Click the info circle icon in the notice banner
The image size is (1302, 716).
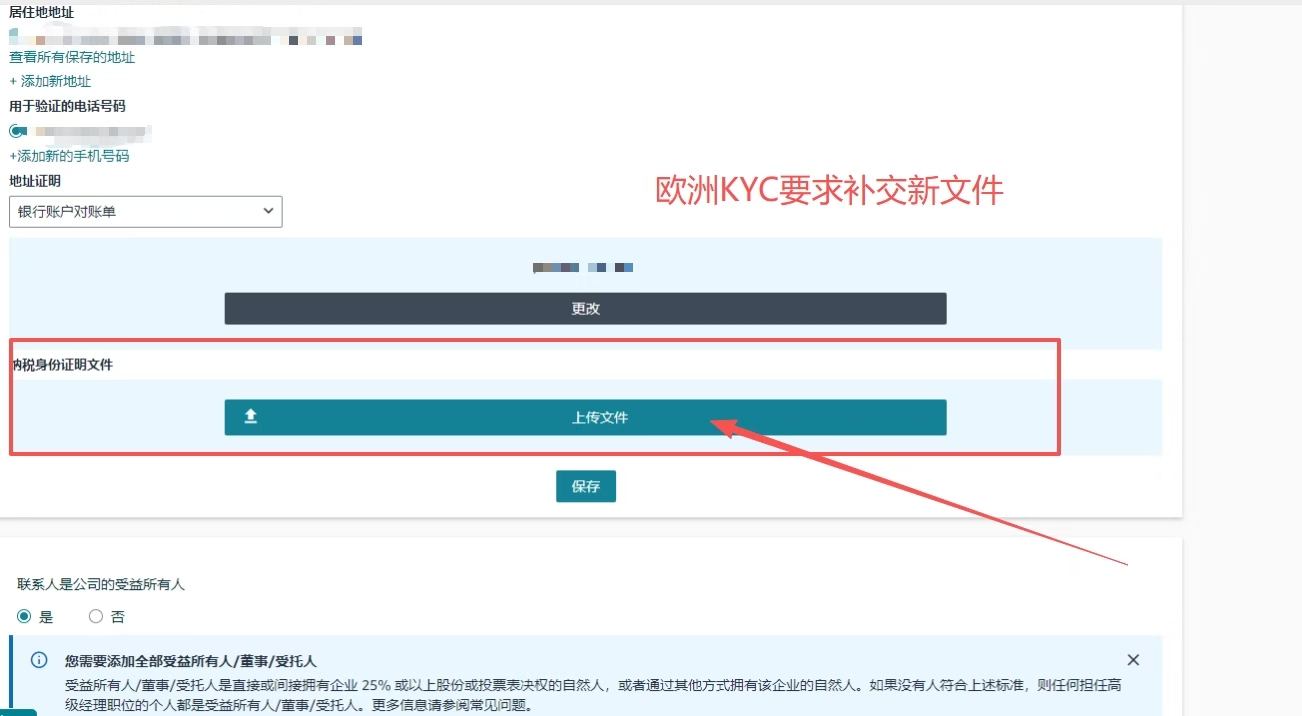point(39,660)
